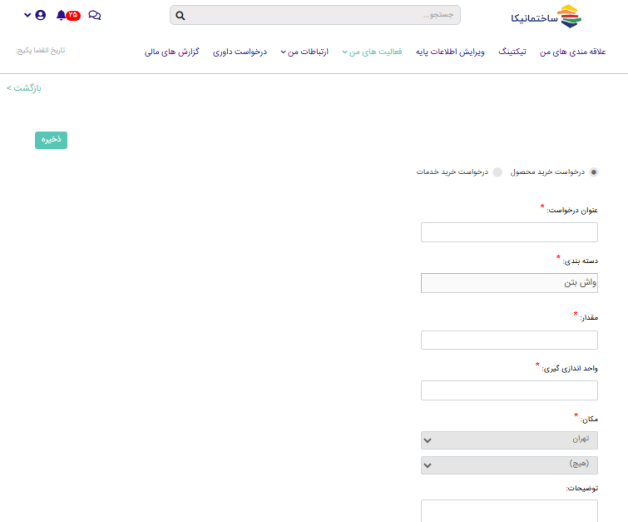
Task: Click the دسته بندی field showing واش بتن
Action: [x=509, y=283]
